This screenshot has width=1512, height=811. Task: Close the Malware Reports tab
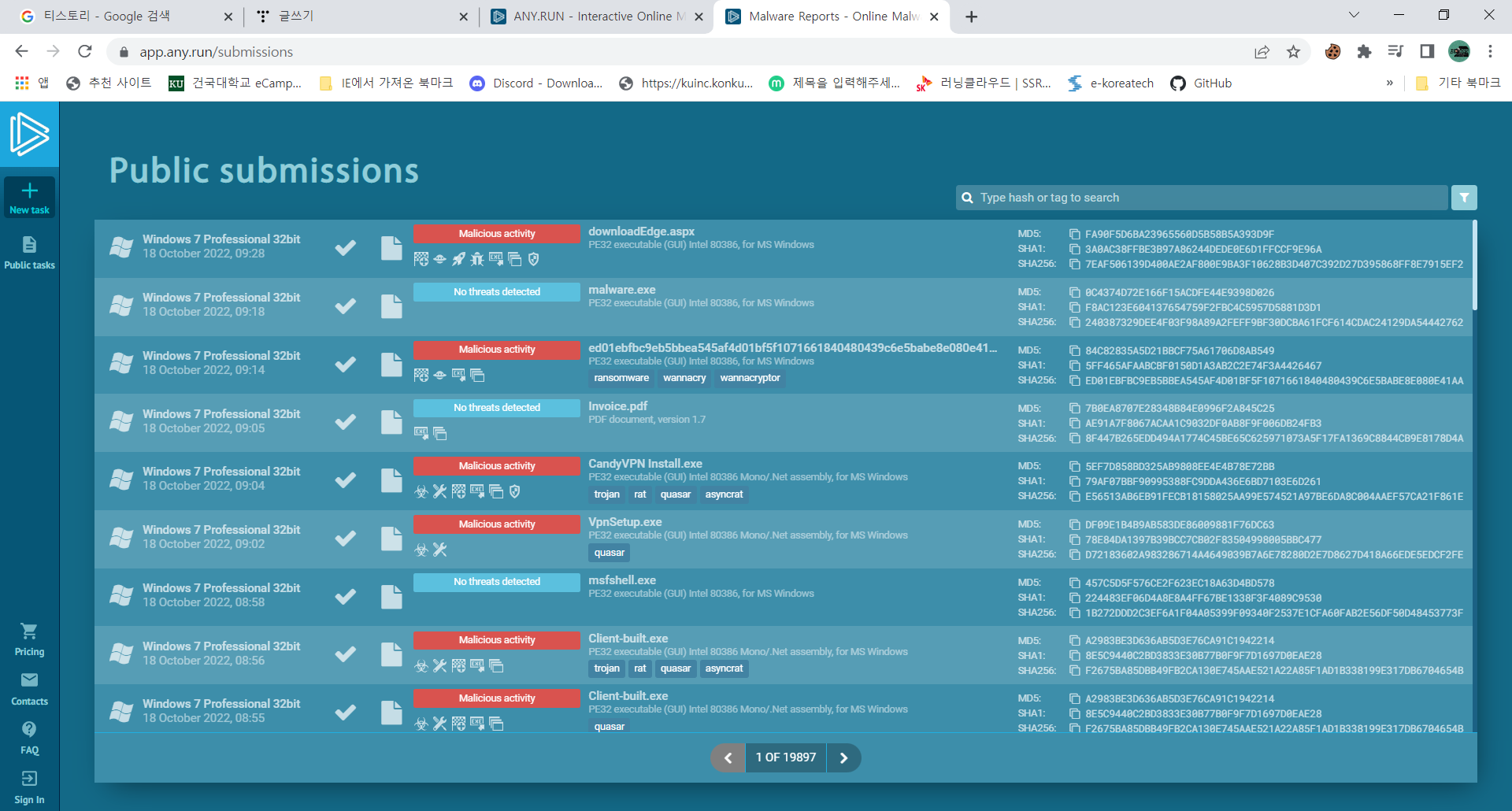pos(934,17)
